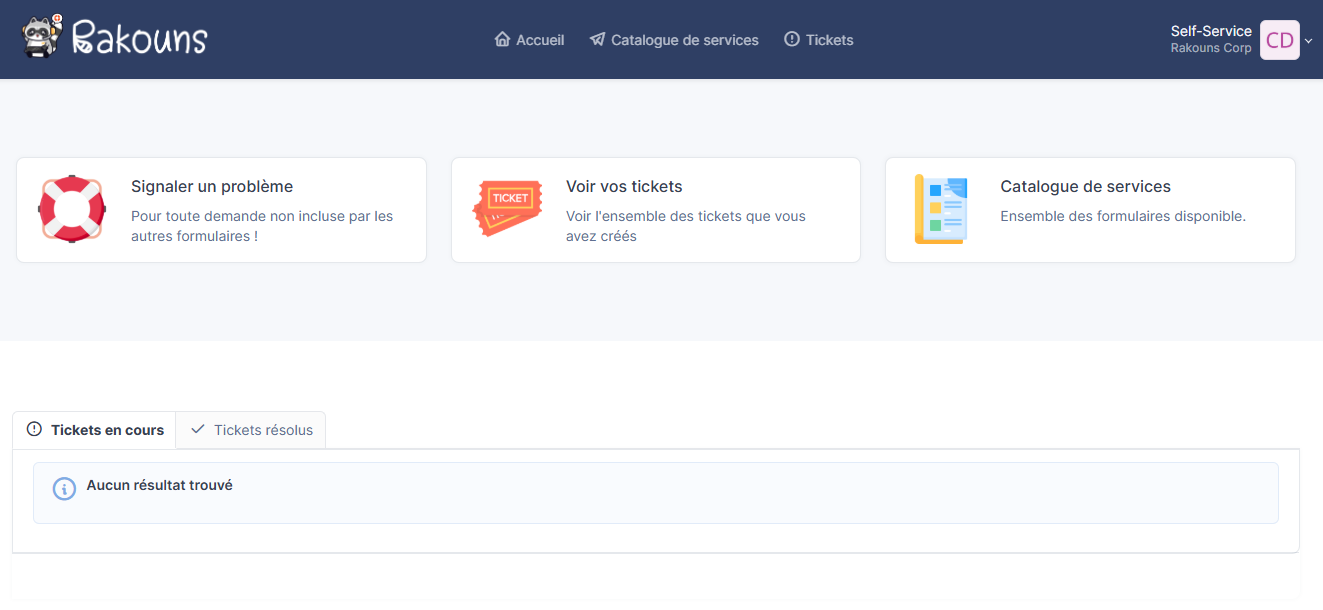The height and width of the screenshot is (610, 1323).
Task: Click the catalogue book icon
Action: 941,209
